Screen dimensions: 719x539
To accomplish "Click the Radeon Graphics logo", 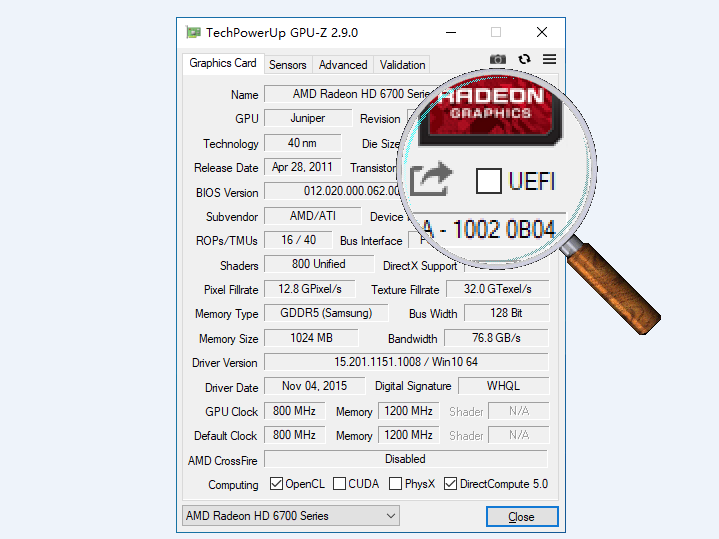I will pyautogui.click(x=491, y=112).
